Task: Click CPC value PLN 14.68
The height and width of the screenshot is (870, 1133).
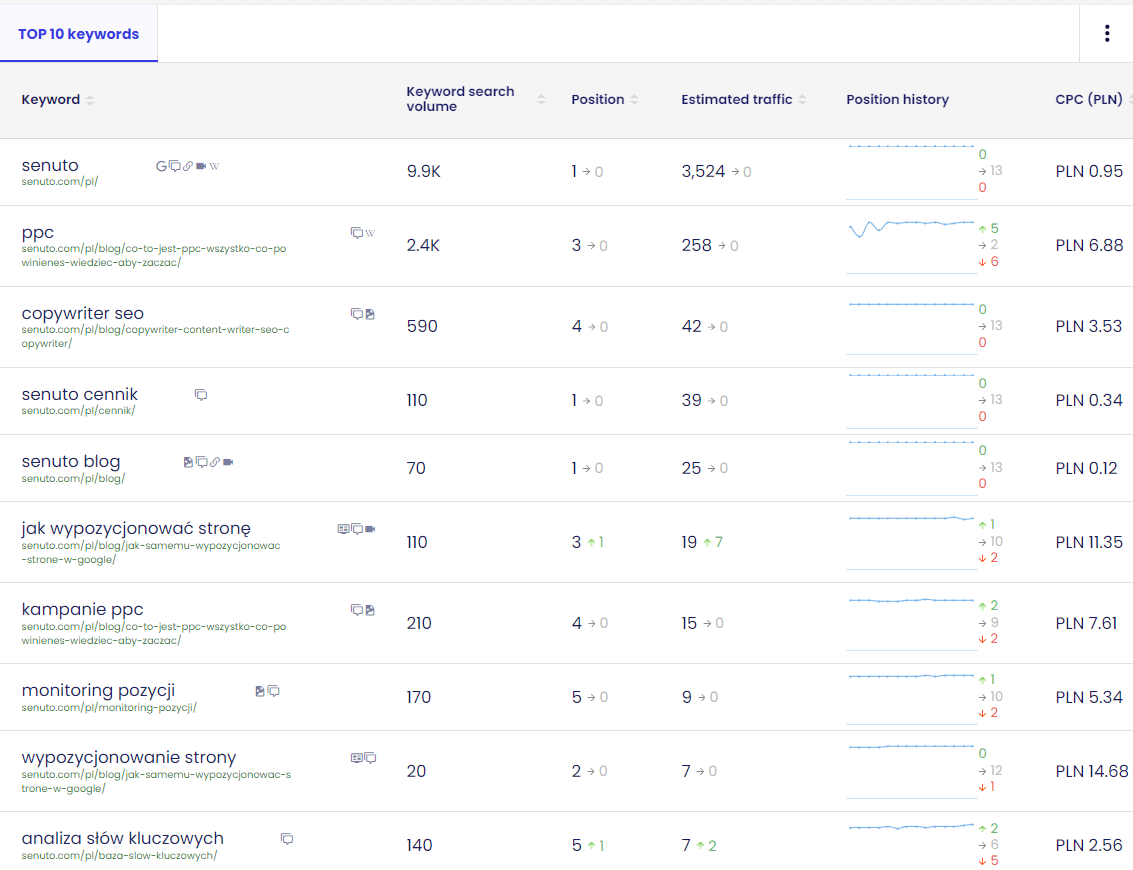Action: (1092, 772)
